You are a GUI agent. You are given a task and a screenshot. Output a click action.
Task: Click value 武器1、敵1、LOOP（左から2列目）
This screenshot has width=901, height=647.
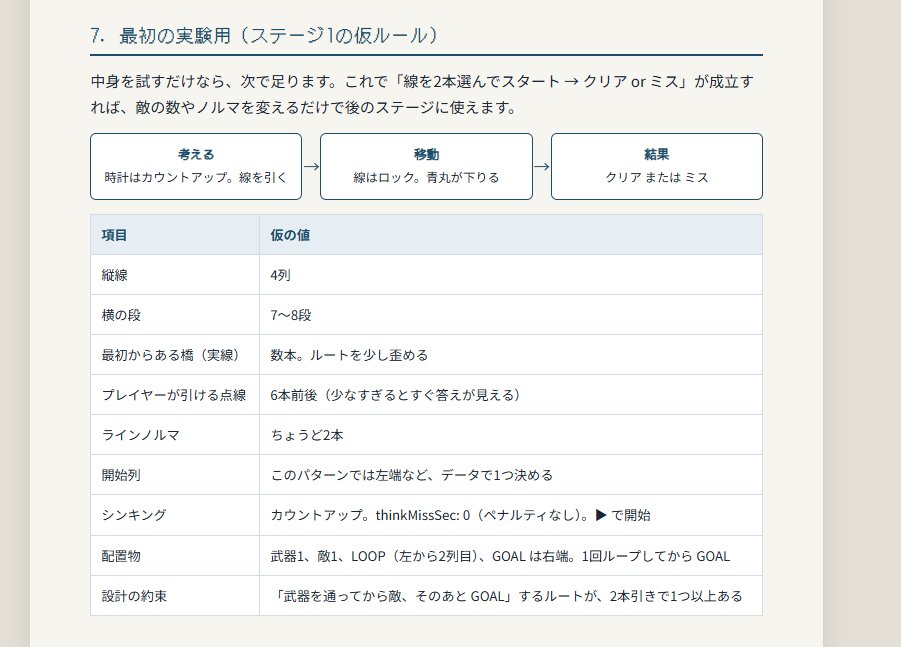(x=500, y=556)
